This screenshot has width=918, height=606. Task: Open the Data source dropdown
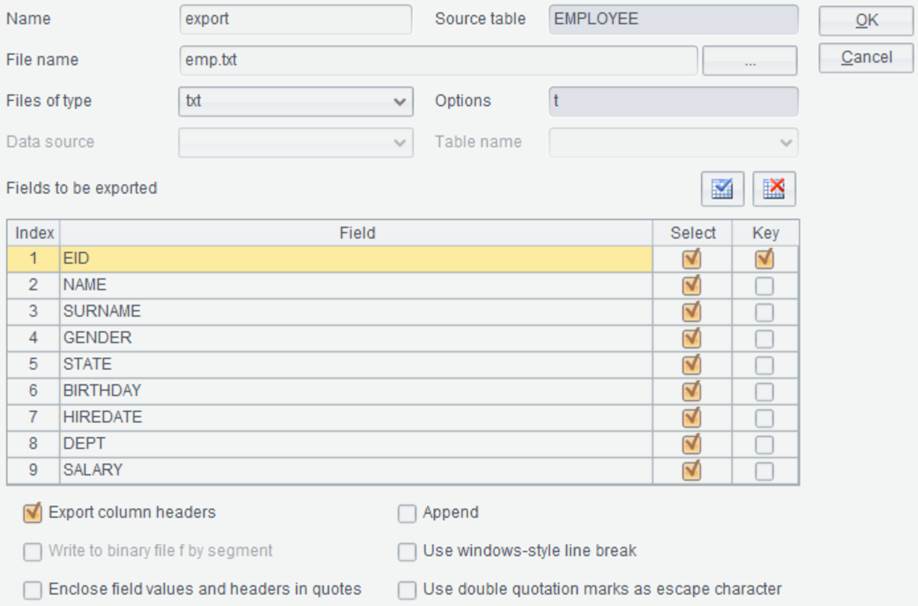296,142
